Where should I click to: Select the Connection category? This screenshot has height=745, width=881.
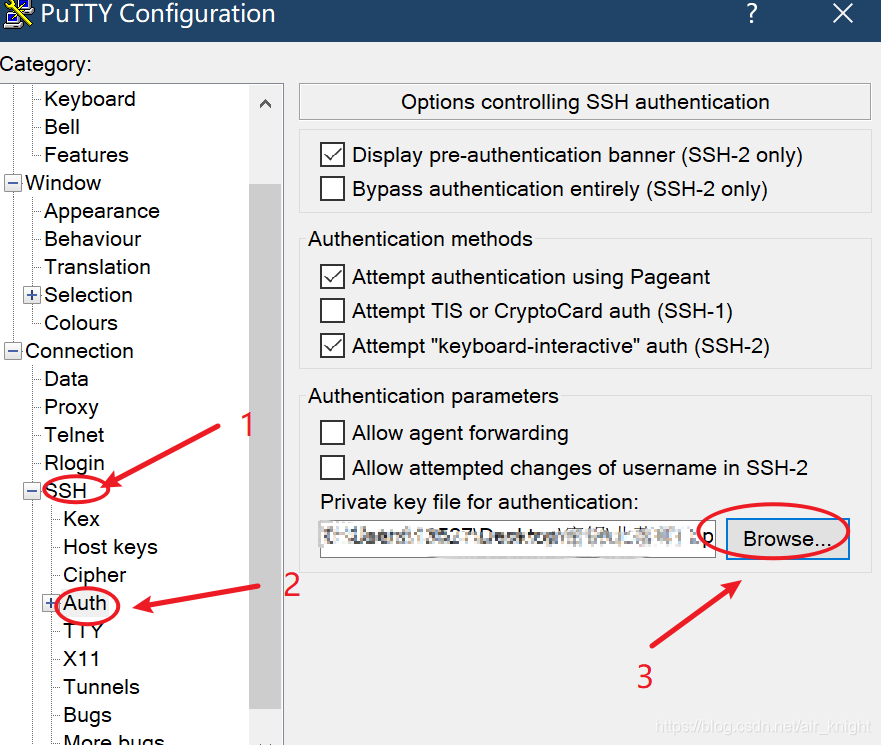click(79, 351)
